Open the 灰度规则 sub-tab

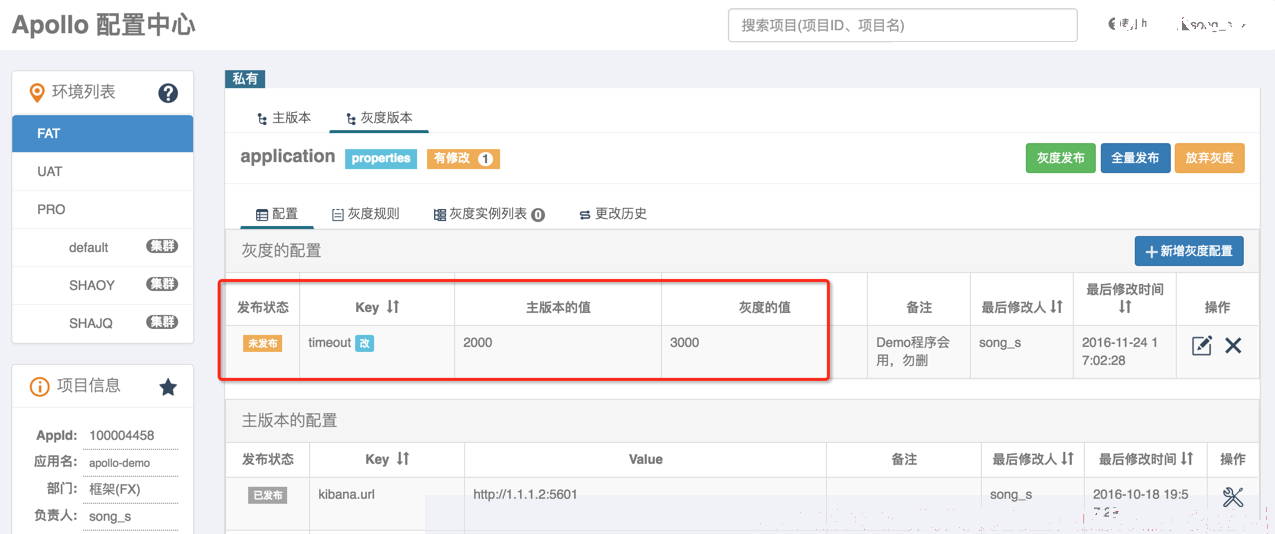[x=365, y=214]
